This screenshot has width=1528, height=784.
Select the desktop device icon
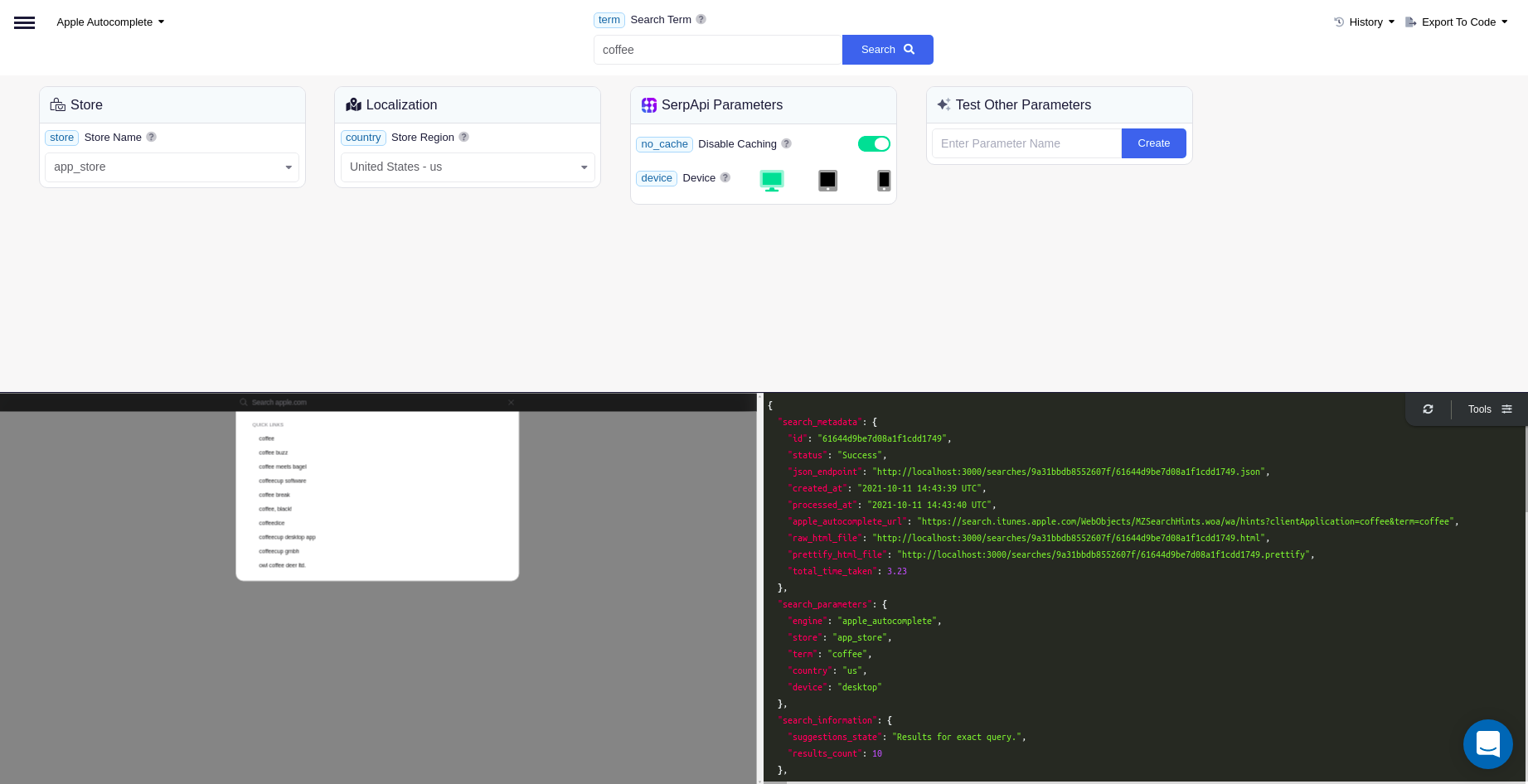772,180
